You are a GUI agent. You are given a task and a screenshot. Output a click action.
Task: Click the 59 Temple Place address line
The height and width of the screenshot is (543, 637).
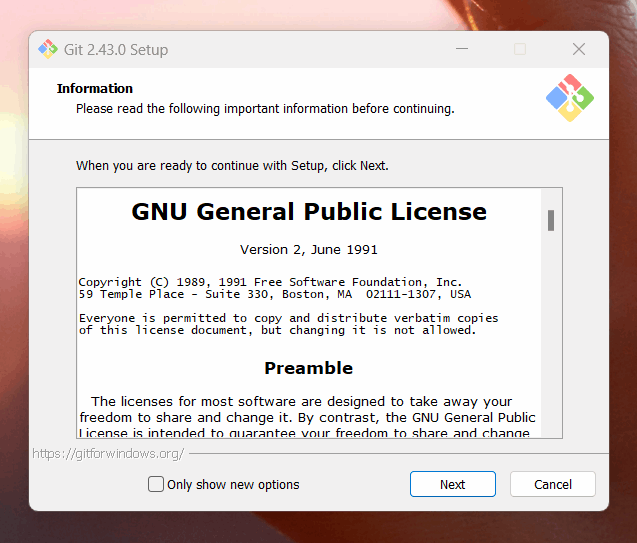tap(275, 294)
